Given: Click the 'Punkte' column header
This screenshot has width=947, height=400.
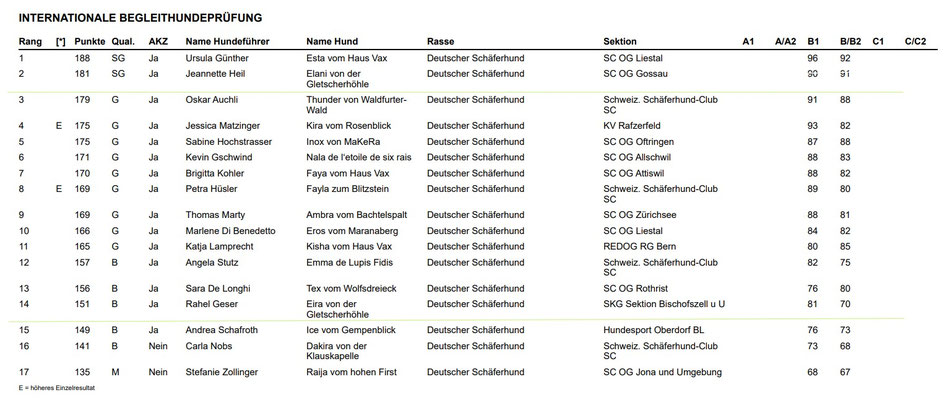Looking at the screenshot, I should tap(91, 42).
